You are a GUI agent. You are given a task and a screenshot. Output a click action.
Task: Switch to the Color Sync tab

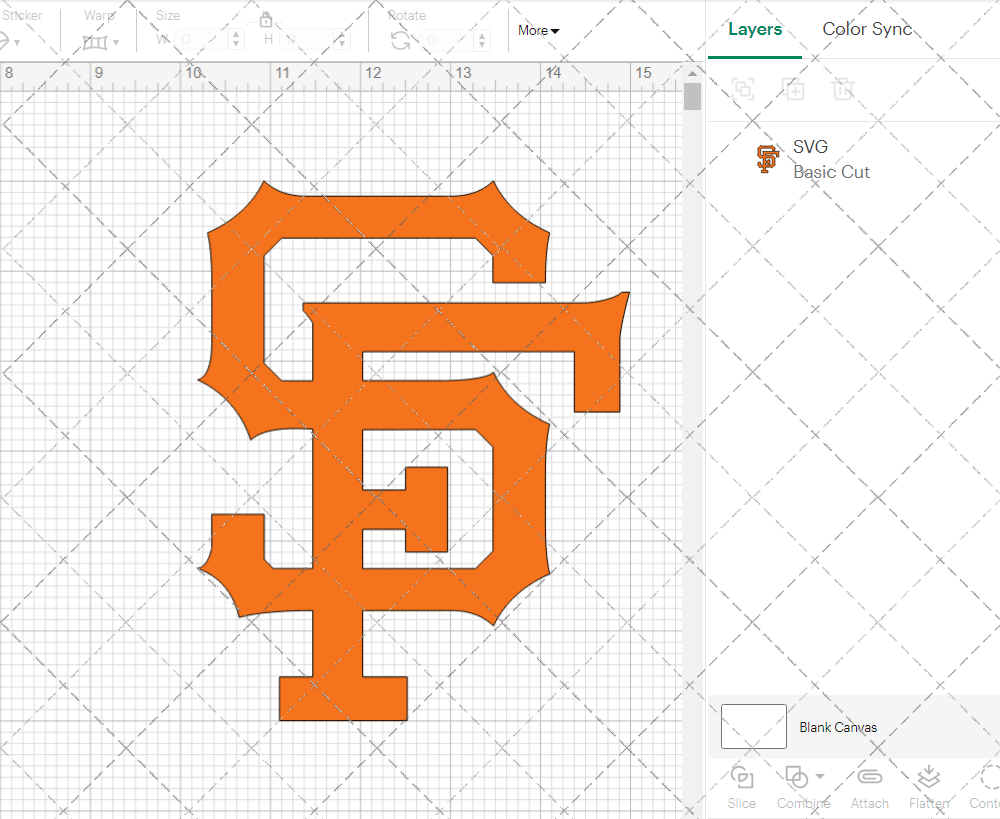(x=867, y=29)
